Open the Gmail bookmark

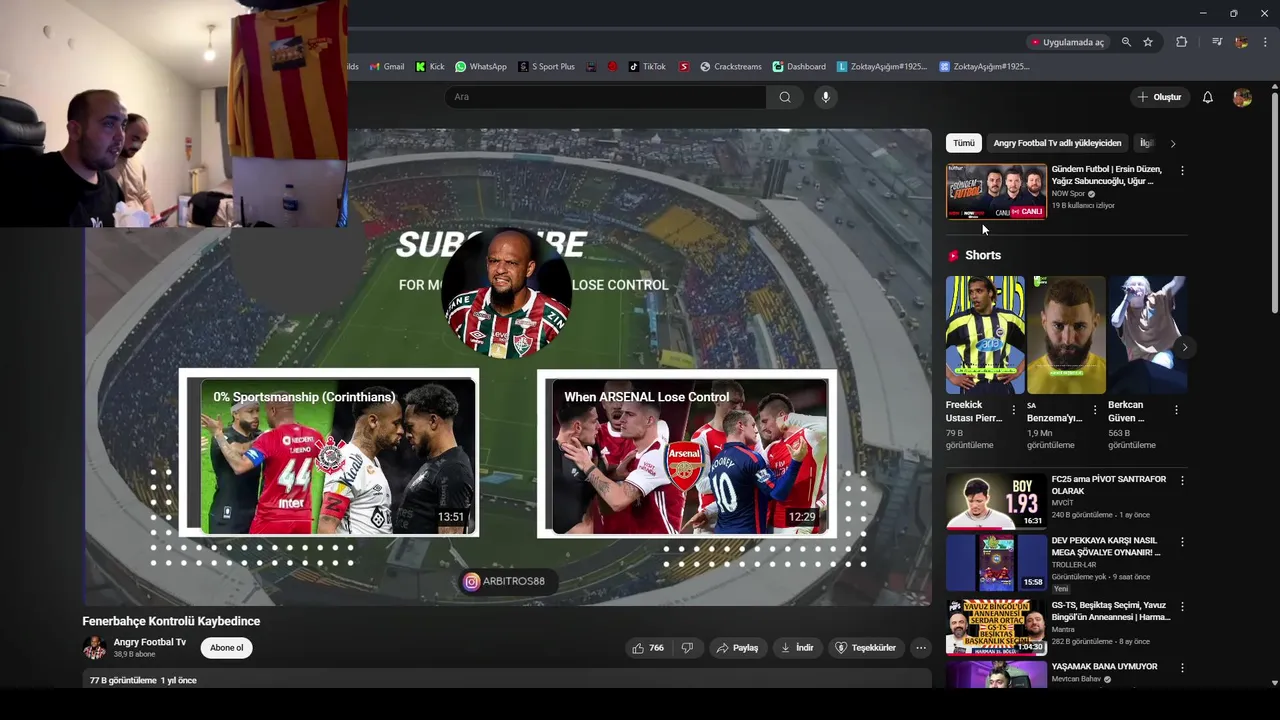pyautogui.click(x=387, y=67)
